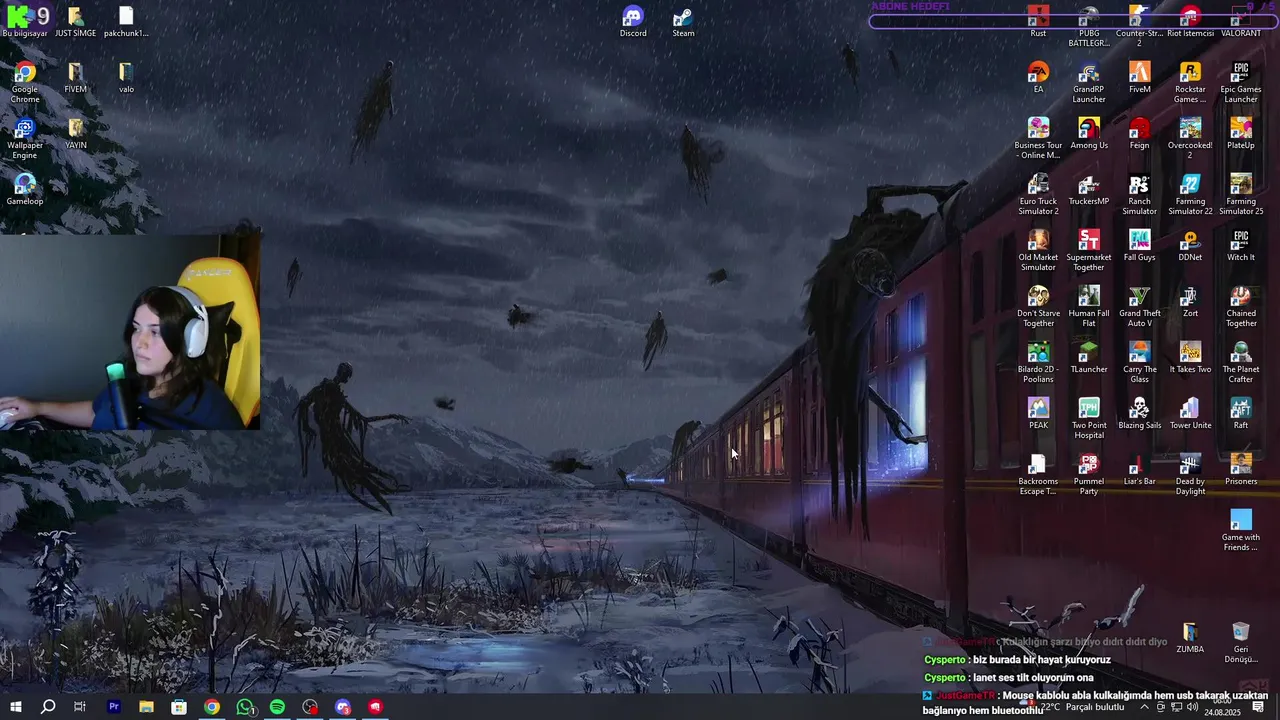This screenshot has height=720, width=1280.
Task: Open Premiere Pro from the taskbar
Action: [113, 707]
